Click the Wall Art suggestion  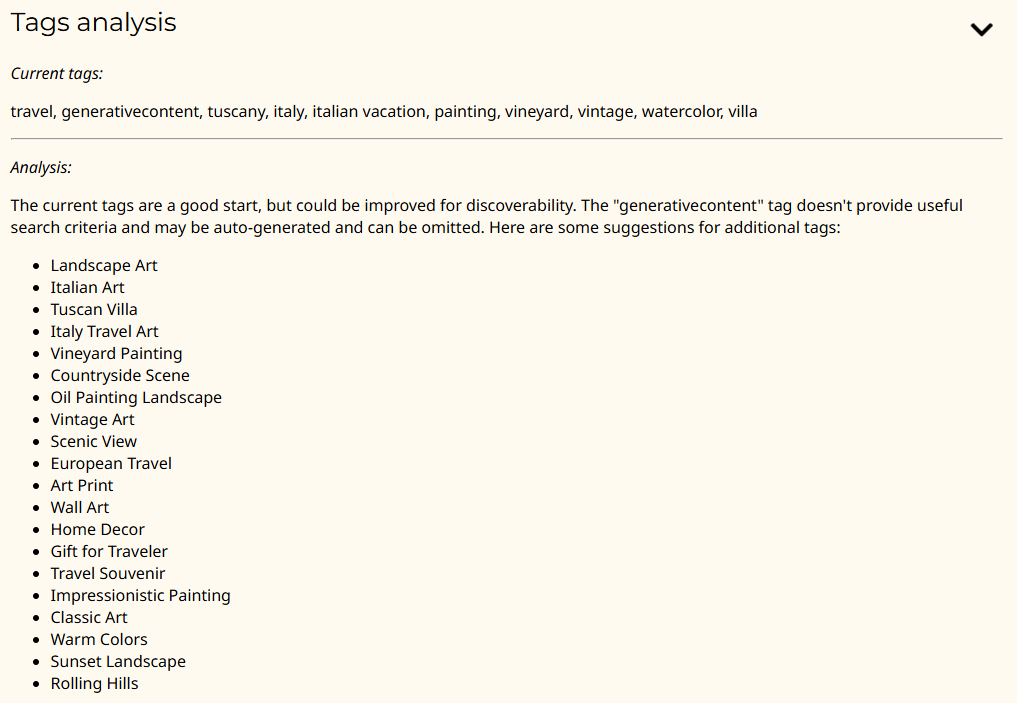click(x=80, y=507)
